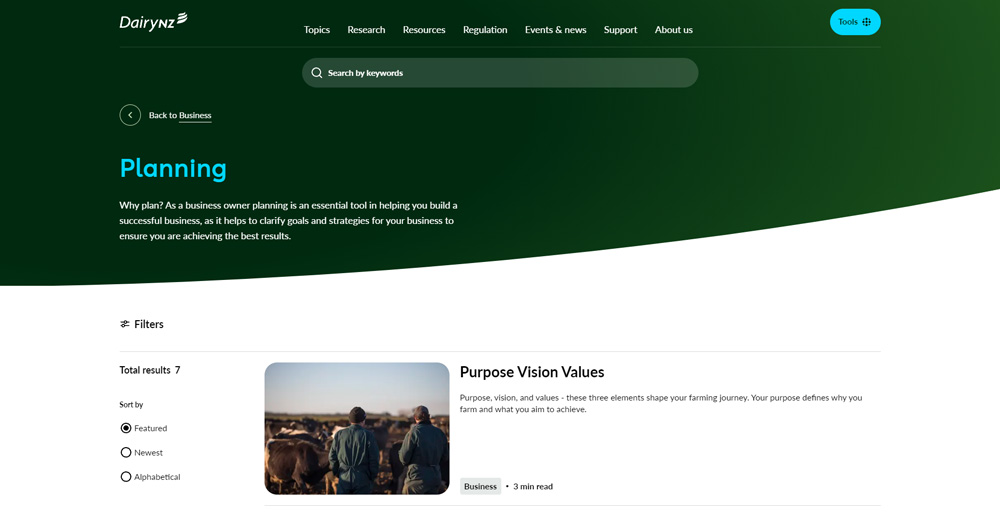
Task: Open the Resources menu
Action: [x=424, y=30]
